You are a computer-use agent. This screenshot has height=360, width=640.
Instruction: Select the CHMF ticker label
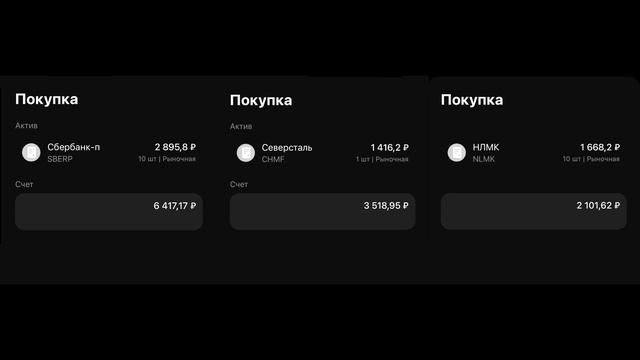point(273,160)
